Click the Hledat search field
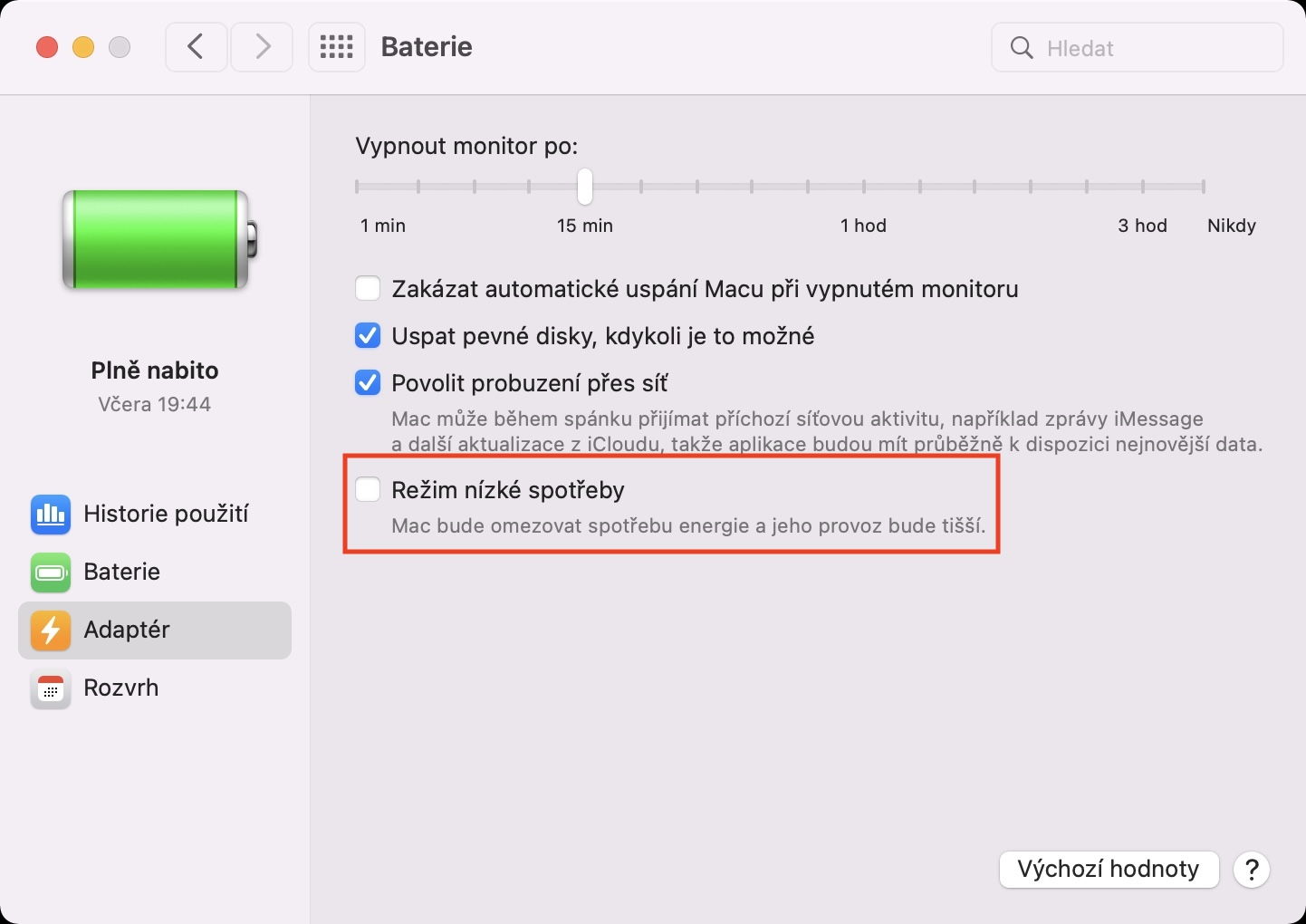 [1138, 48]
